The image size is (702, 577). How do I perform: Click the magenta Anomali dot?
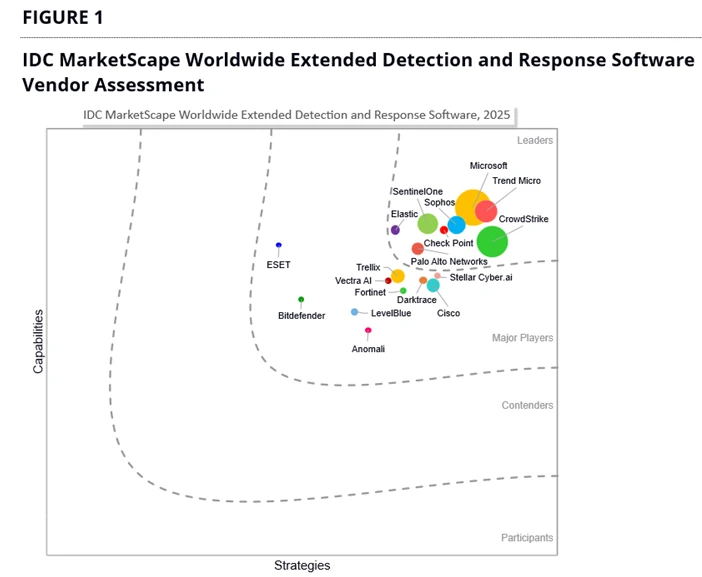[368, 330]
